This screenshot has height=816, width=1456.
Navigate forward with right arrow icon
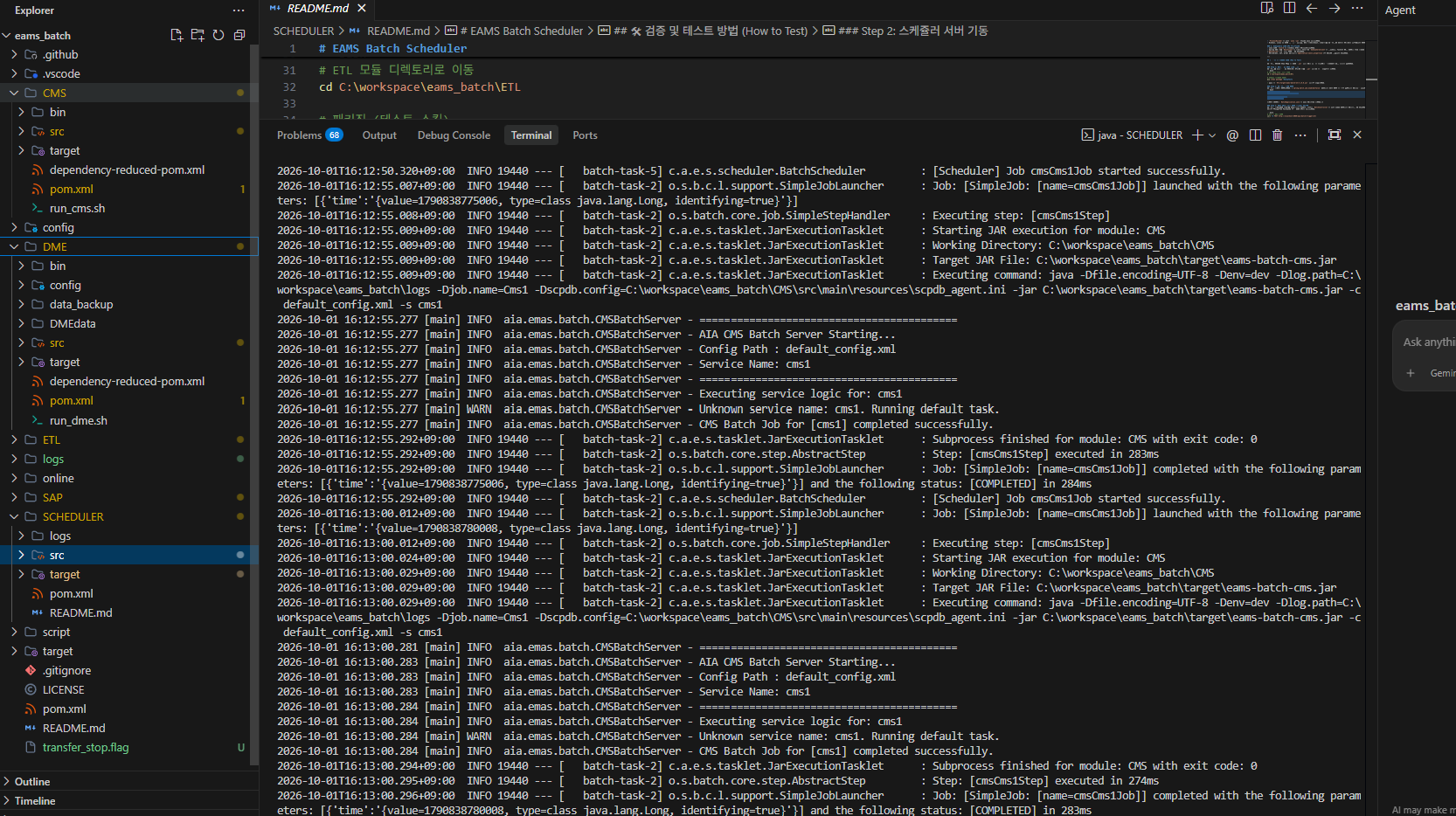click(x=1335, y=8)
